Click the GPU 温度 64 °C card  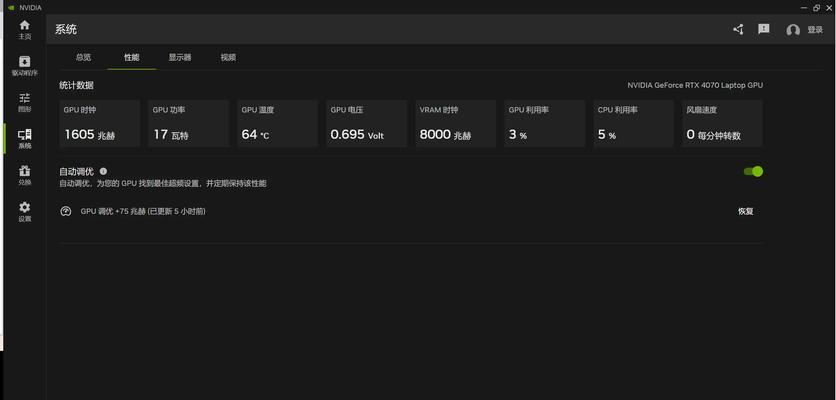coord(278,123)
